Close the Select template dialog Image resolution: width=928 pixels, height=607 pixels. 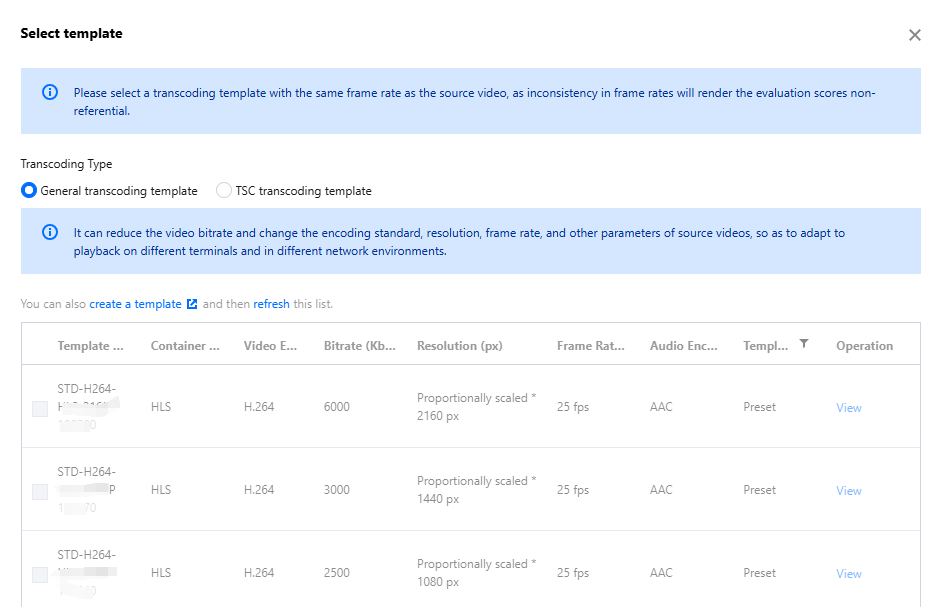click(x=914, y=35)
